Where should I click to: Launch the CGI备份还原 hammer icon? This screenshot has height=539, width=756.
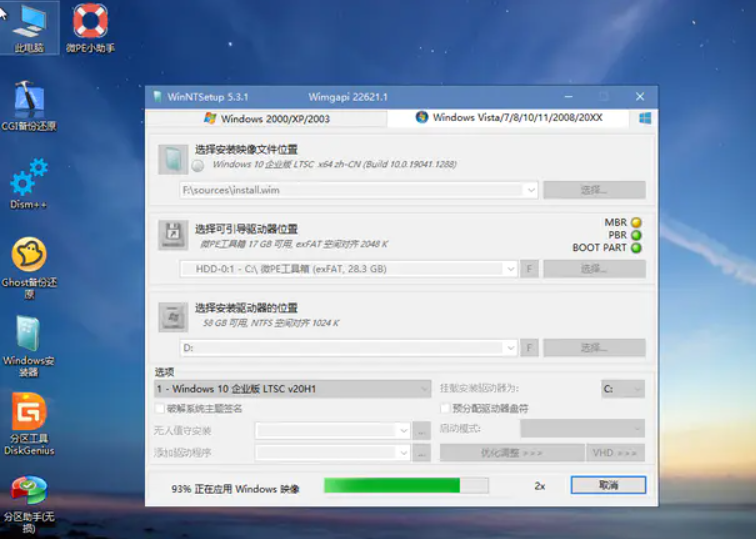pos(29,106)
